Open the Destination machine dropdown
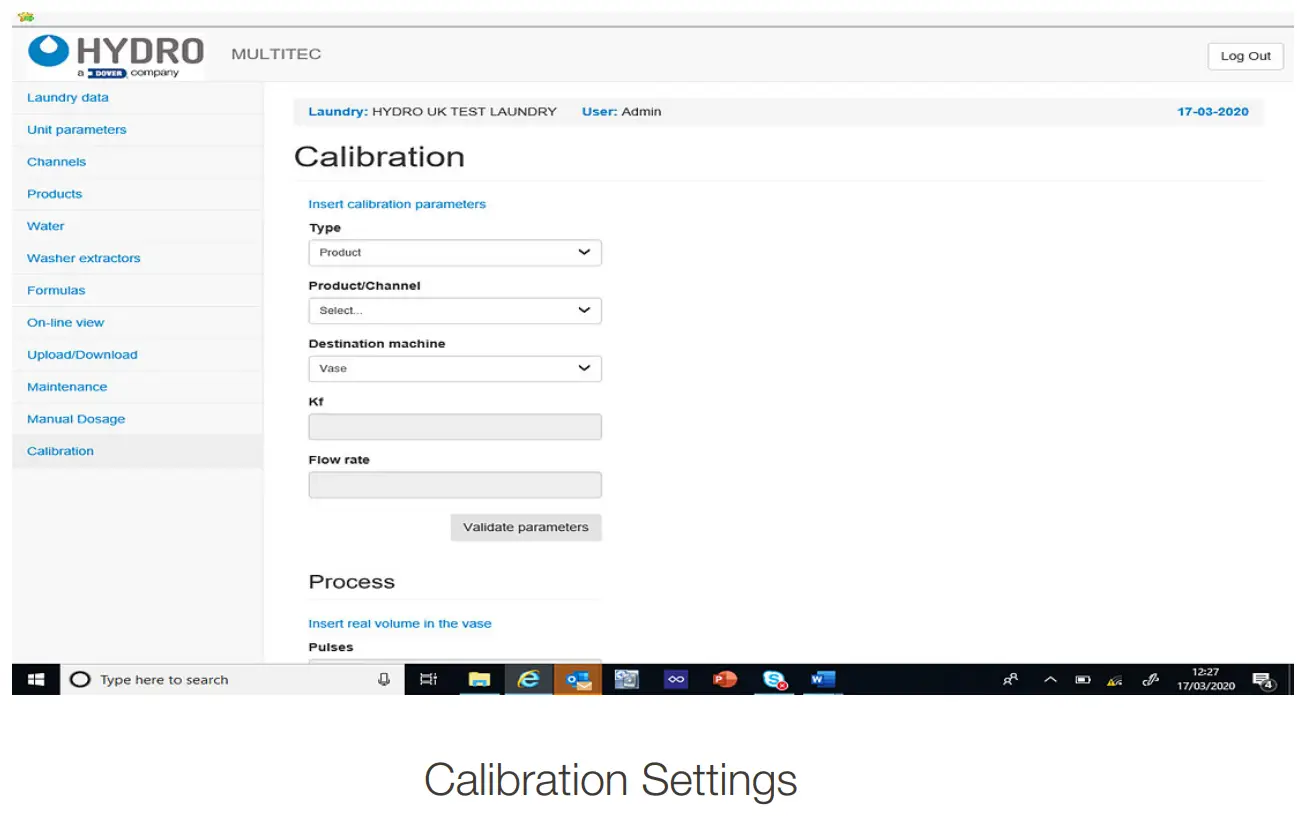The width and height of the screenshot is (1297, 818). tap(455, 368)
